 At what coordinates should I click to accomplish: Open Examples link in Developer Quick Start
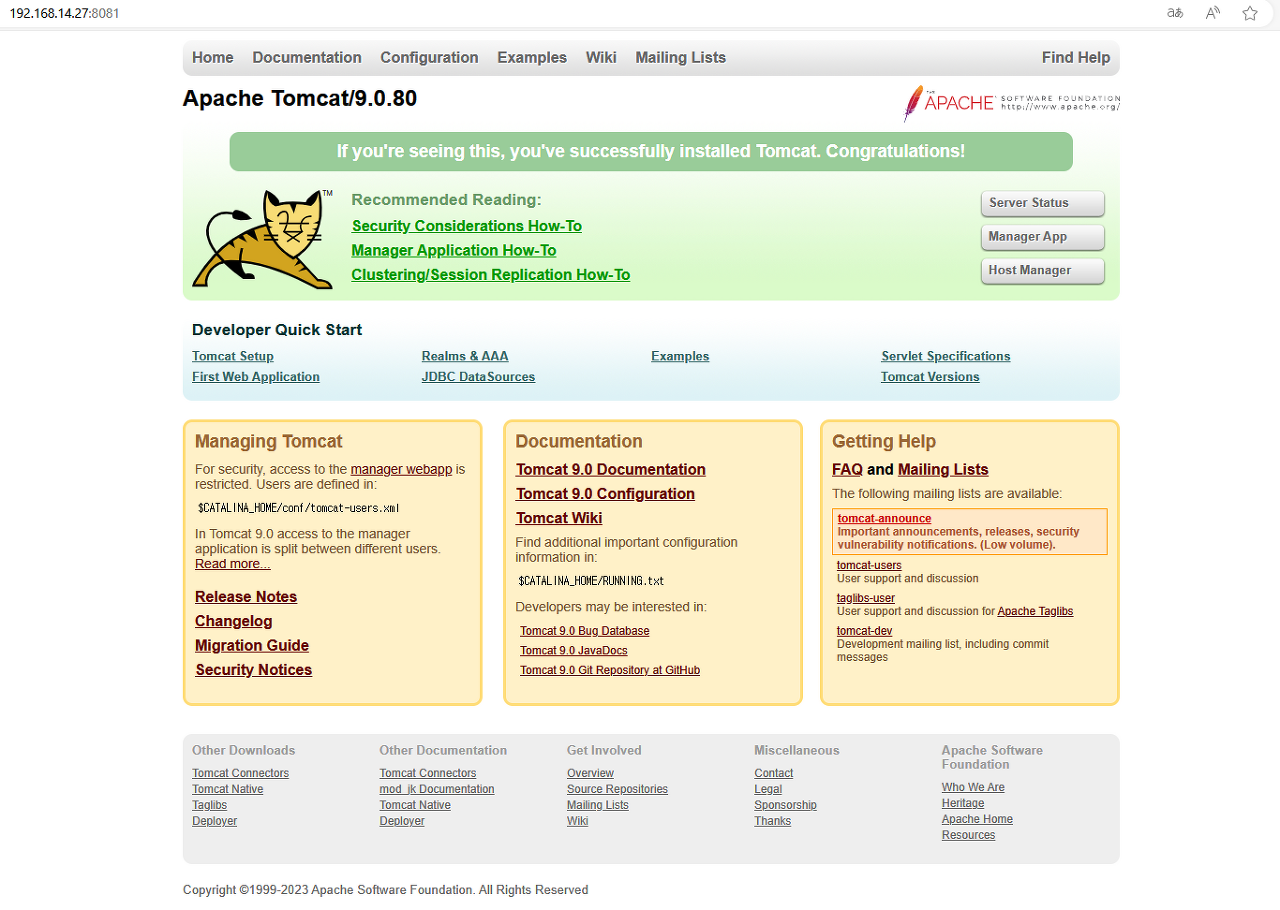click(680, 356)
